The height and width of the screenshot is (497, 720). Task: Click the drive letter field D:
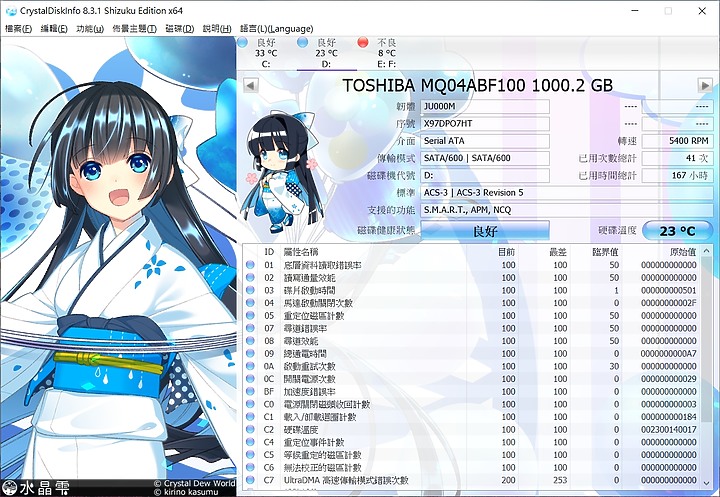click(485, 175)
